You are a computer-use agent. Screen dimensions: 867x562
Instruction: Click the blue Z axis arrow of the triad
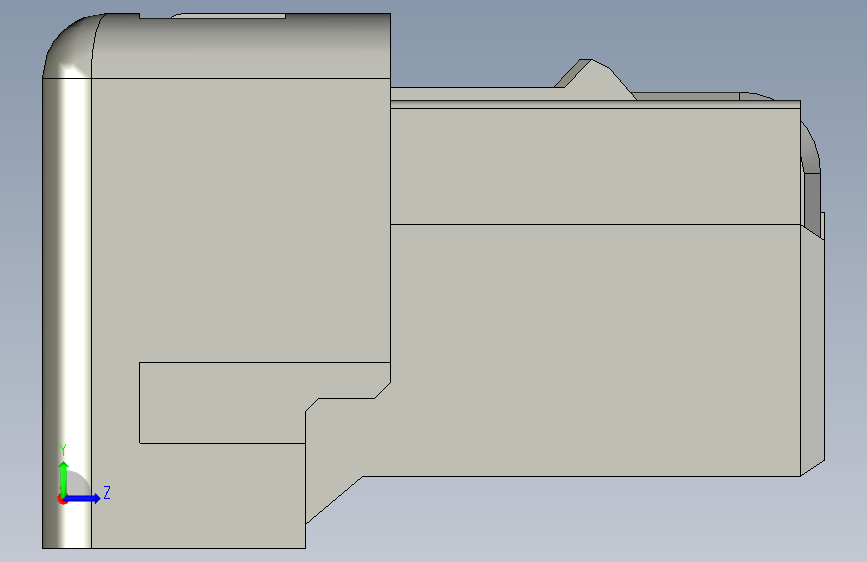click(x=83, y=498)
